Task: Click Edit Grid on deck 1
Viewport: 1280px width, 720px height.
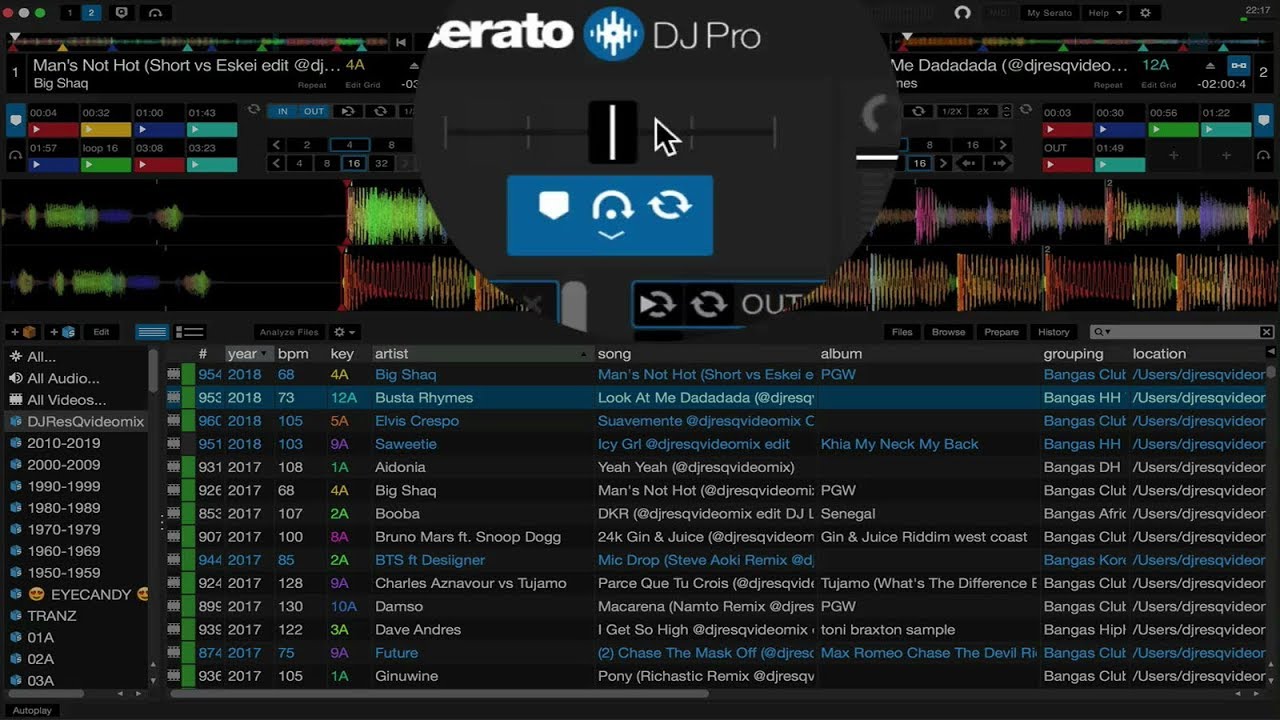Action: pos(361,85)
